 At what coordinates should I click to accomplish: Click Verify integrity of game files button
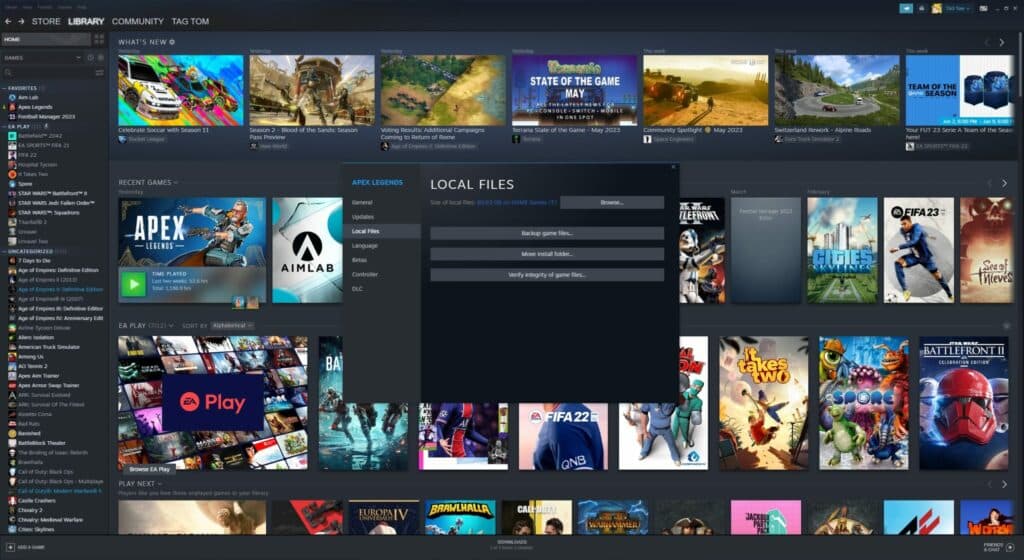547,274
